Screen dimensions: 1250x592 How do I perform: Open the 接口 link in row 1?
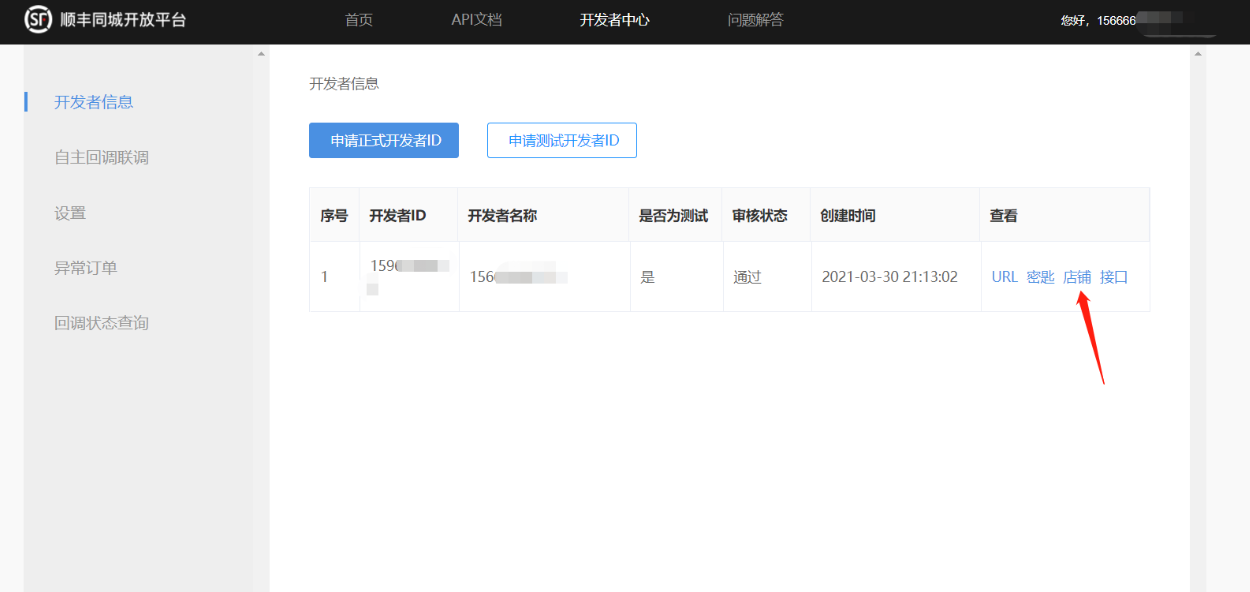pos(1114,277)
